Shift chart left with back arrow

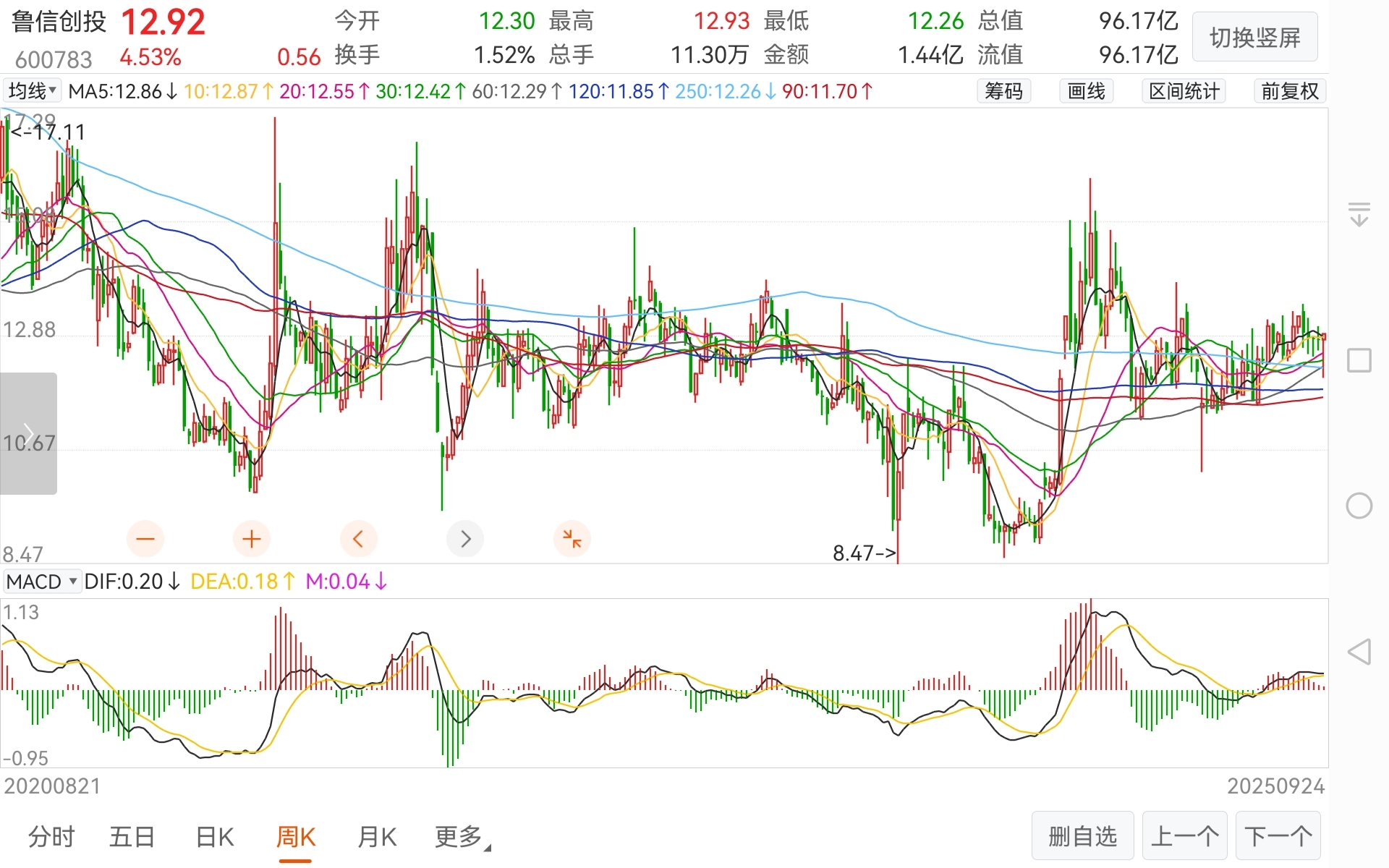[x=358, y=539]
